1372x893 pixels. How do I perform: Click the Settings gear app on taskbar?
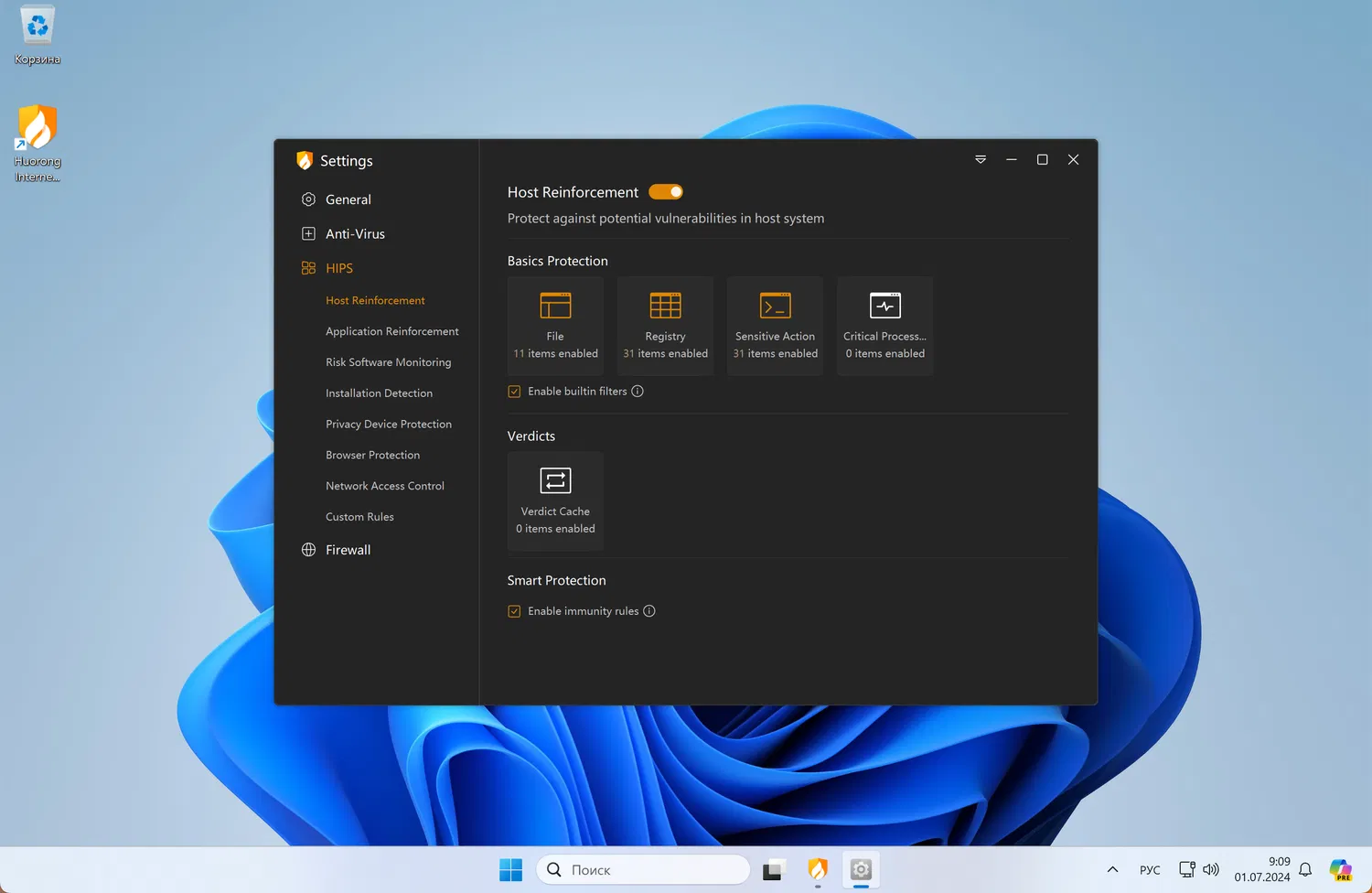(x=861, y=869)
